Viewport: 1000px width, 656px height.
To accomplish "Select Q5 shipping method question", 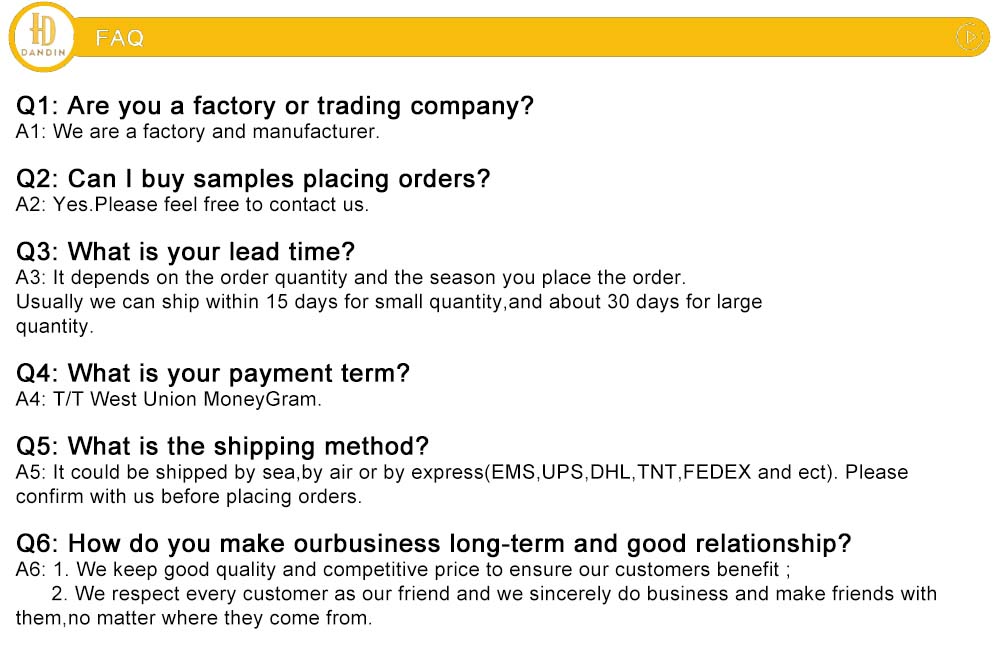I will [x=222, y=446].
